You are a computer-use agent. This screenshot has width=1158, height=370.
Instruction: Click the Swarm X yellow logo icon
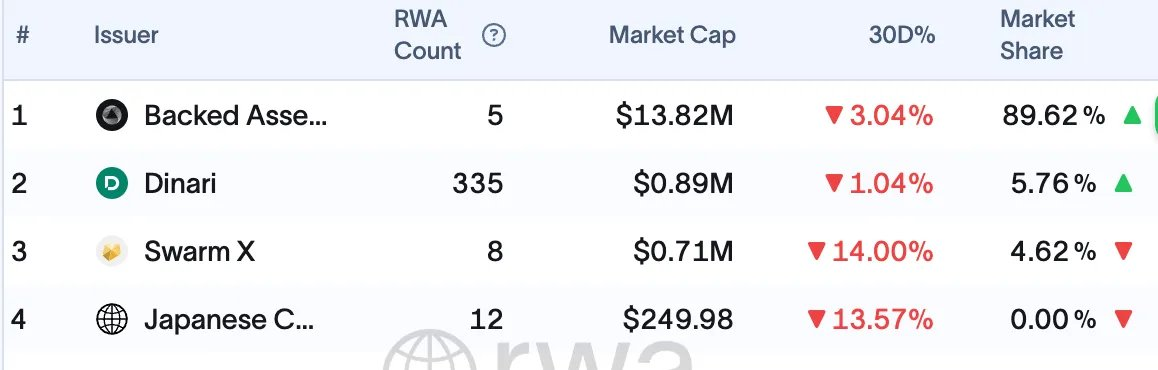point(112,252)
